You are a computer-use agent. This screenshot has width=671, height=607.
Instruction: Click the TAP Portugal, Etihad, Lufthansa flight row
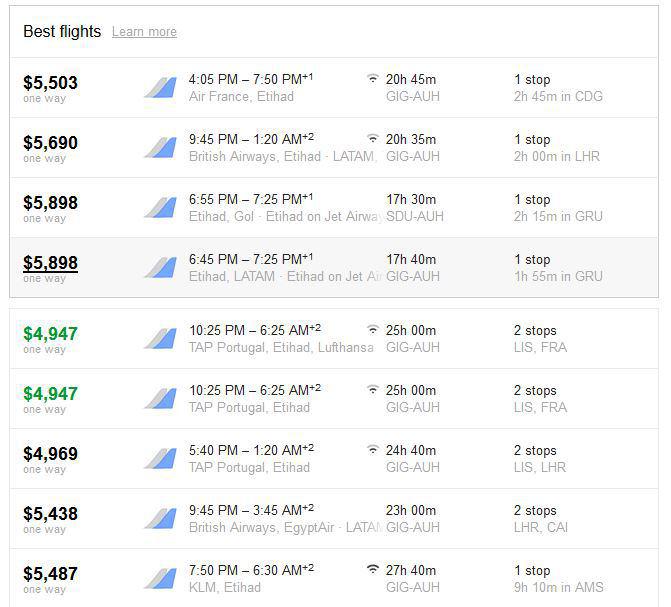click(x=334, y=339)
